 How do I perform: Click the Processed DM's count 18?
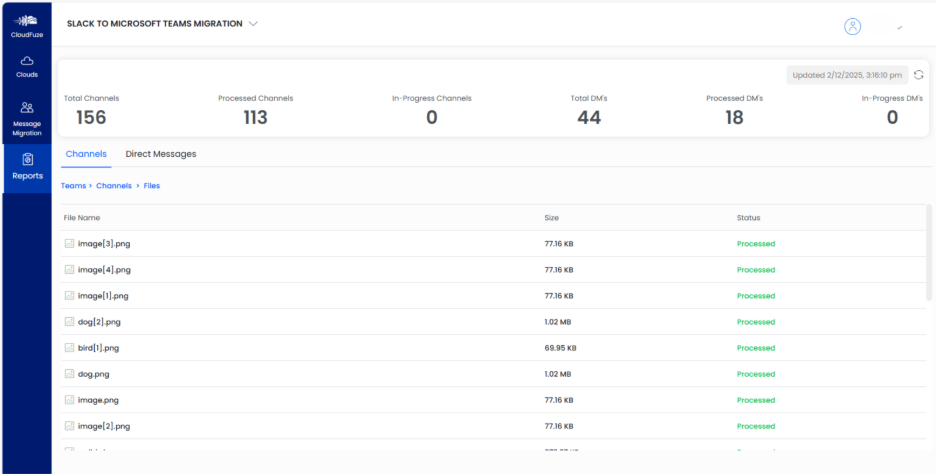click(x=734, y=118)
